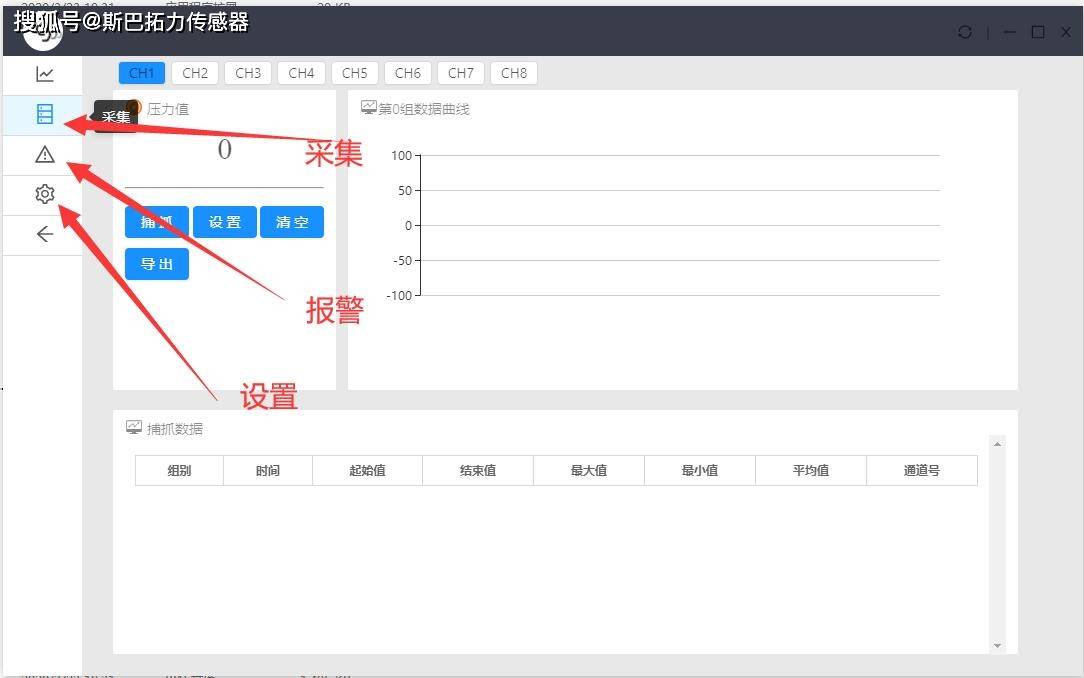Click the blue 设置 button
The width and height of the screenshot is (1084, 678).
point(225,222)
